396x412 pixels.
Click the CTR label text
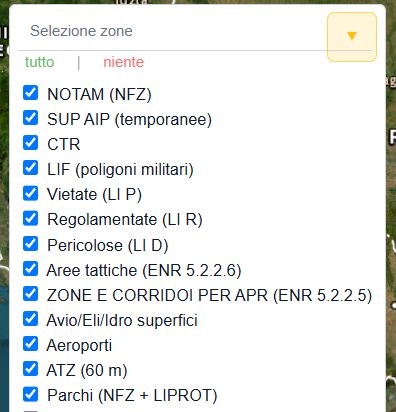pyautogui.click(x=64, y=144)
